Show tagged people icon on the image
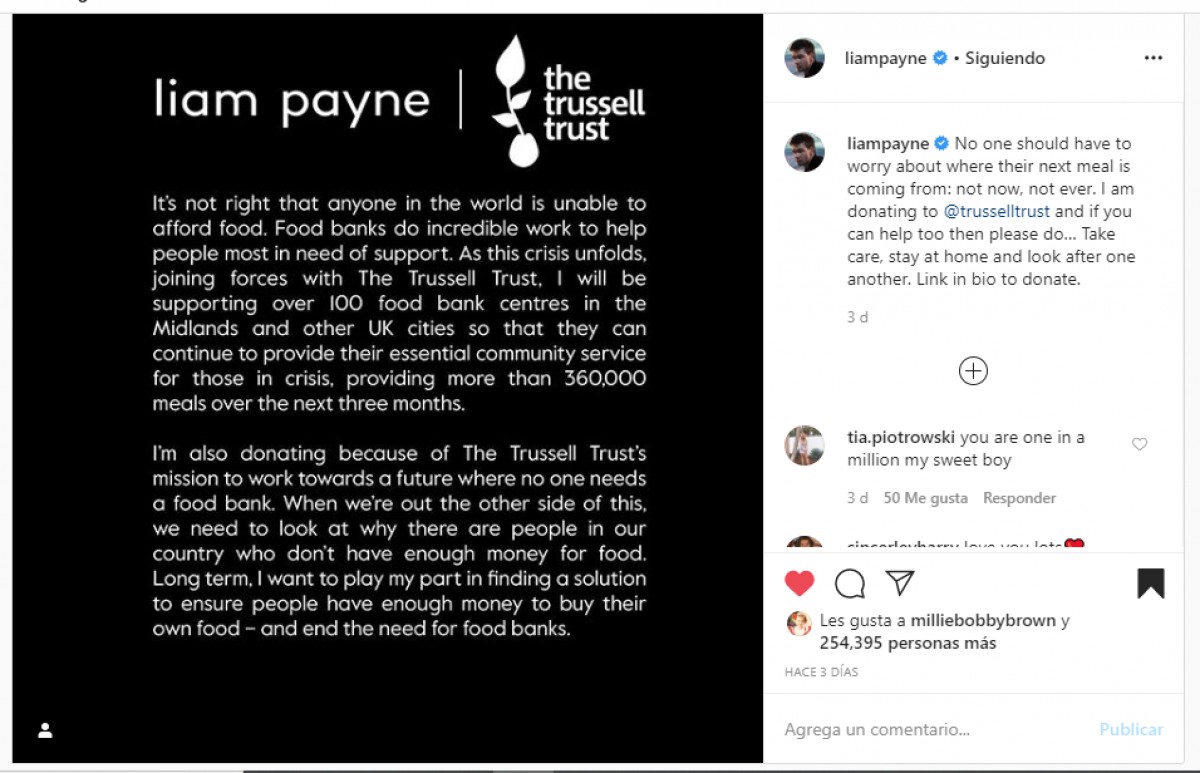 tap(45, 731)
